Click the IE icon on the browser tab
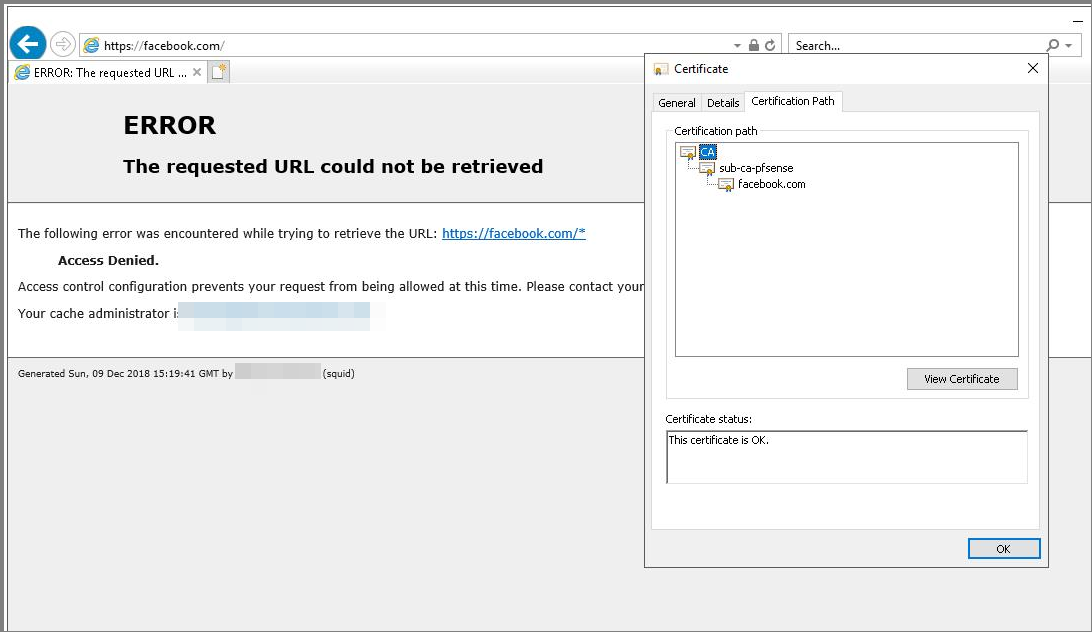This screenshot has height=632, width=1092. (22, 72)
